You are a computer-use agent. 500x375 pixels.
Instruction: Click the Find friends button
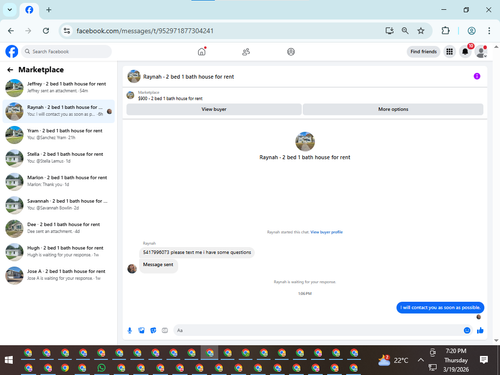point(423,52)
